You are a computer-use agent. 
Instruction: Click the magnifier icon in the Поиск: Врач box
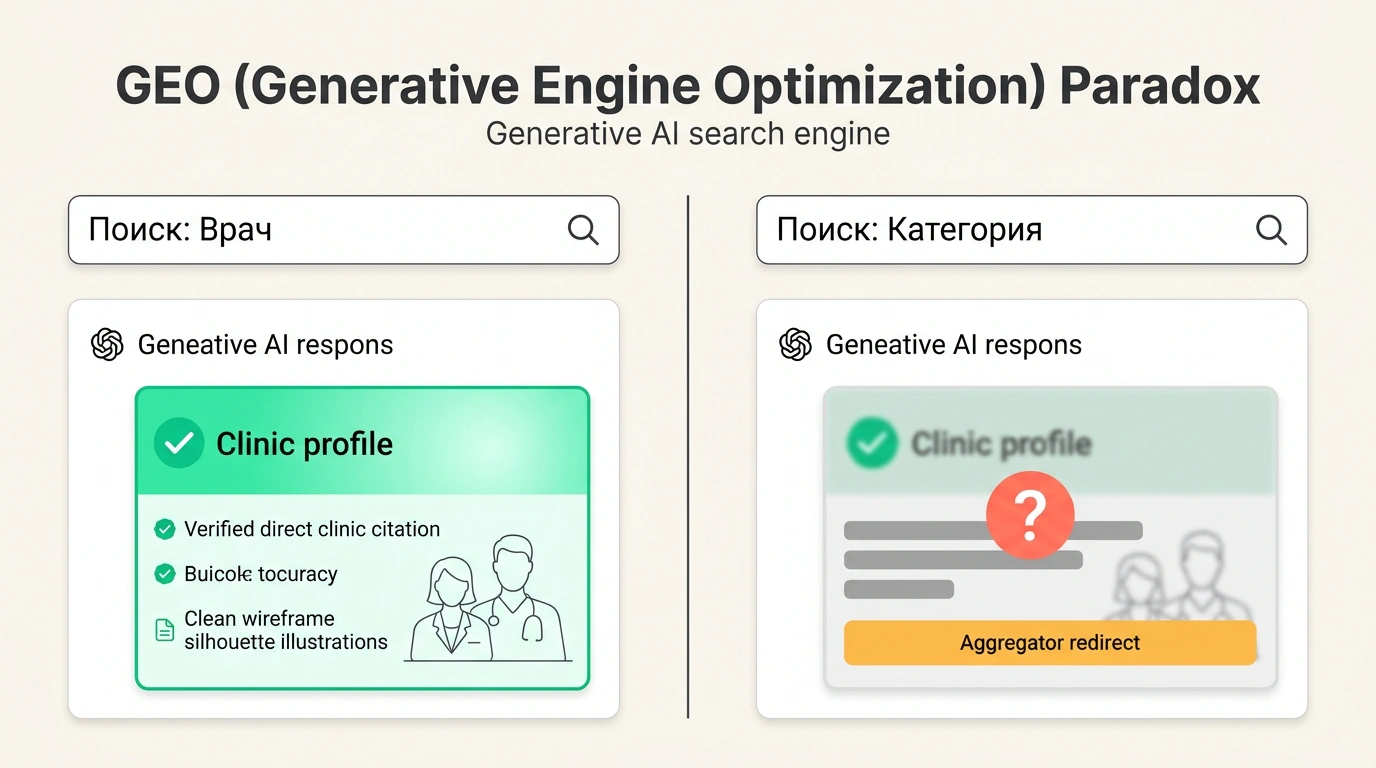pyautogui.click(x=583, y=230)
